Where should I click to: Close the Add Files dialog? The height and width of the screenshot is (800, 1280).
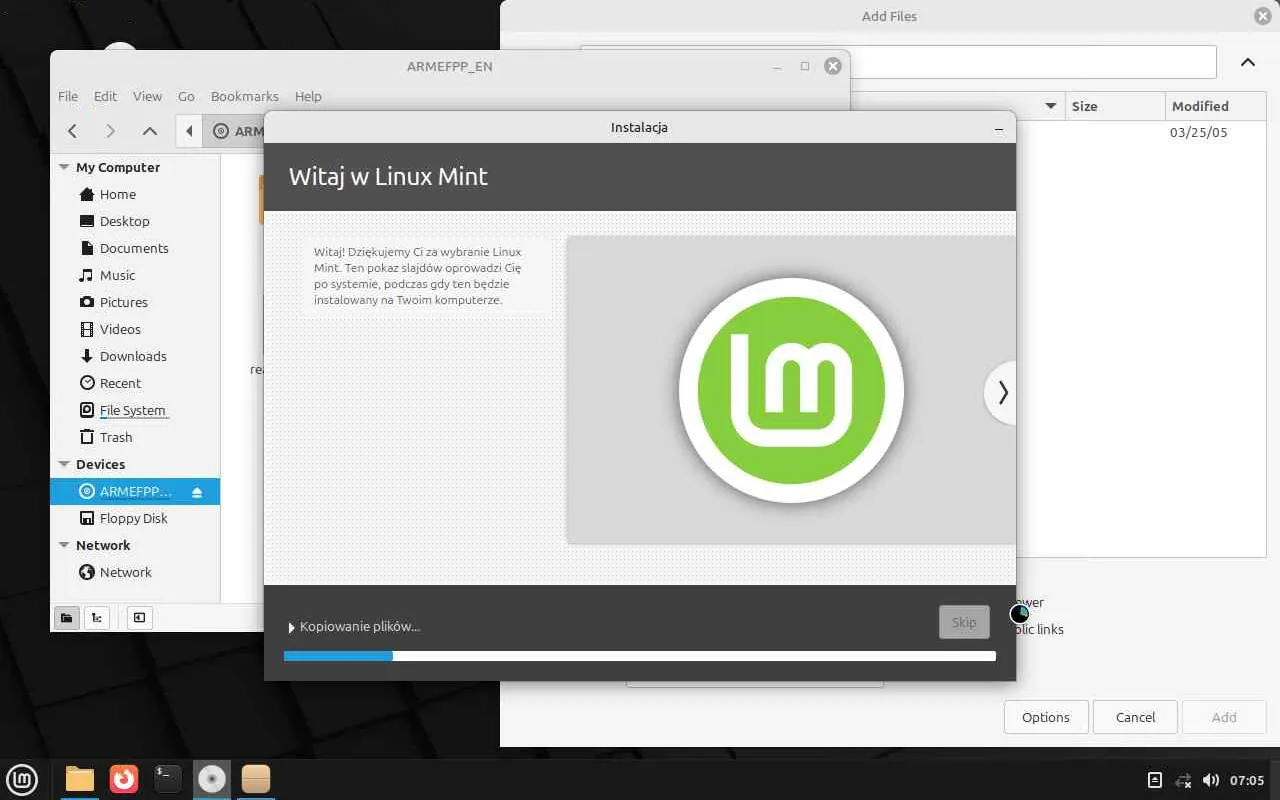tap(1262, 16)
